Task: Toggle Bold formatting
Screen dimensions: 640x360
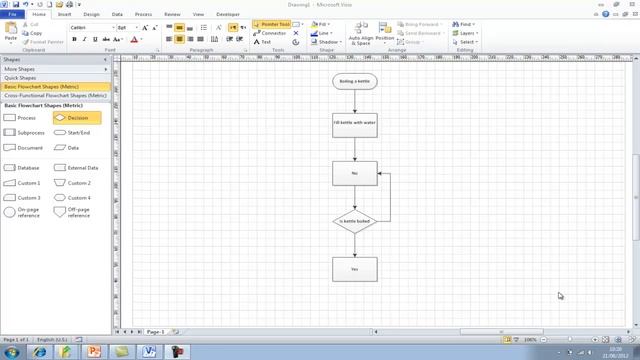Action: (74, 39)
